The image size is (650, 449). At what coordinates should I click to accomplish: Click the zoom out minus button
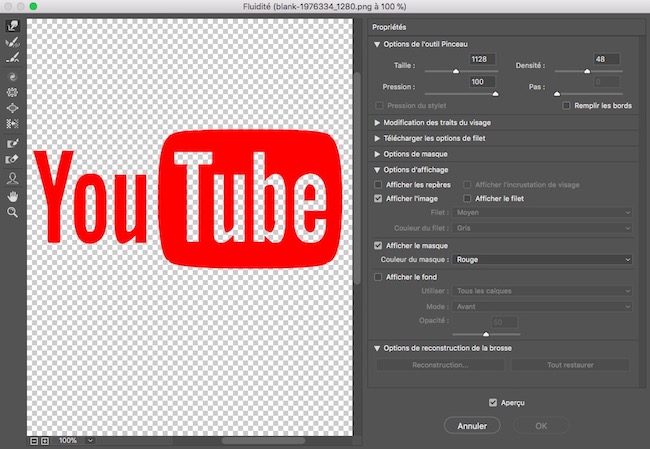coord(34,441)
